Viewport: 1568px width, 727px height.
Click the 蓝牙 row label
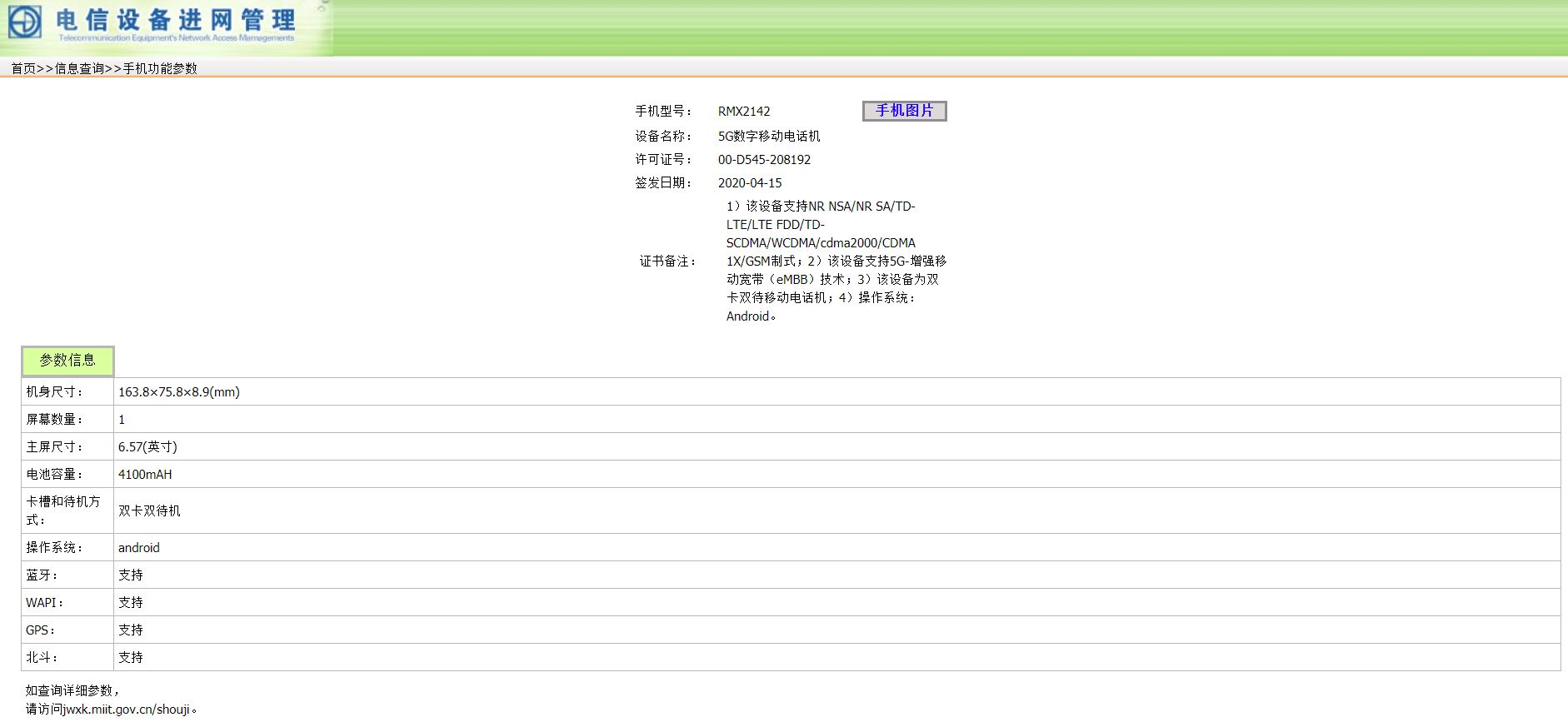(42, 575)
